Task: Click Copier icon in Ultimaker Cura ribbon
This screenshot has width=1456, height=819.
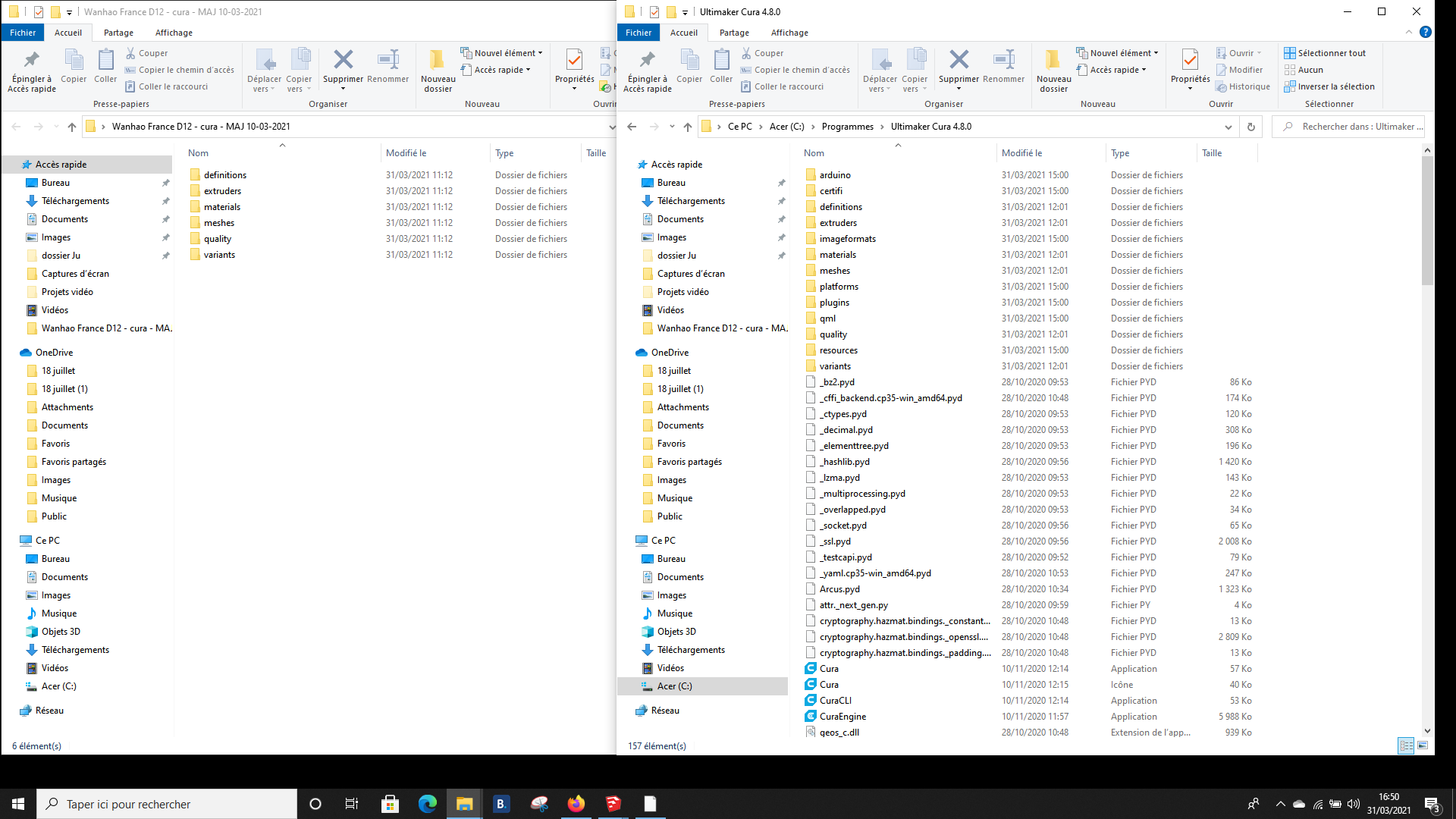Action: (x=689, y=60)
